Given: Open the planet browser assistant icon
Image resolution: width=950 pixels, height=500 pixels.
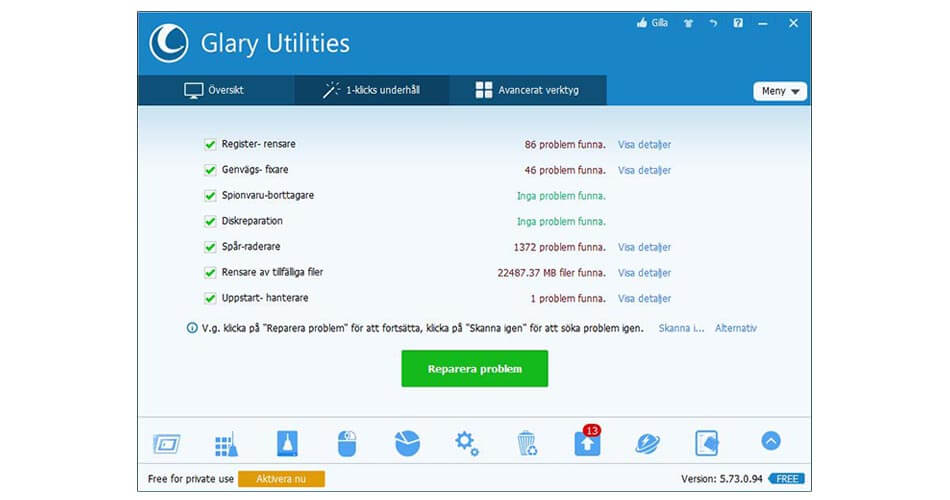Looking at the screenshot, I should point(647,443).
